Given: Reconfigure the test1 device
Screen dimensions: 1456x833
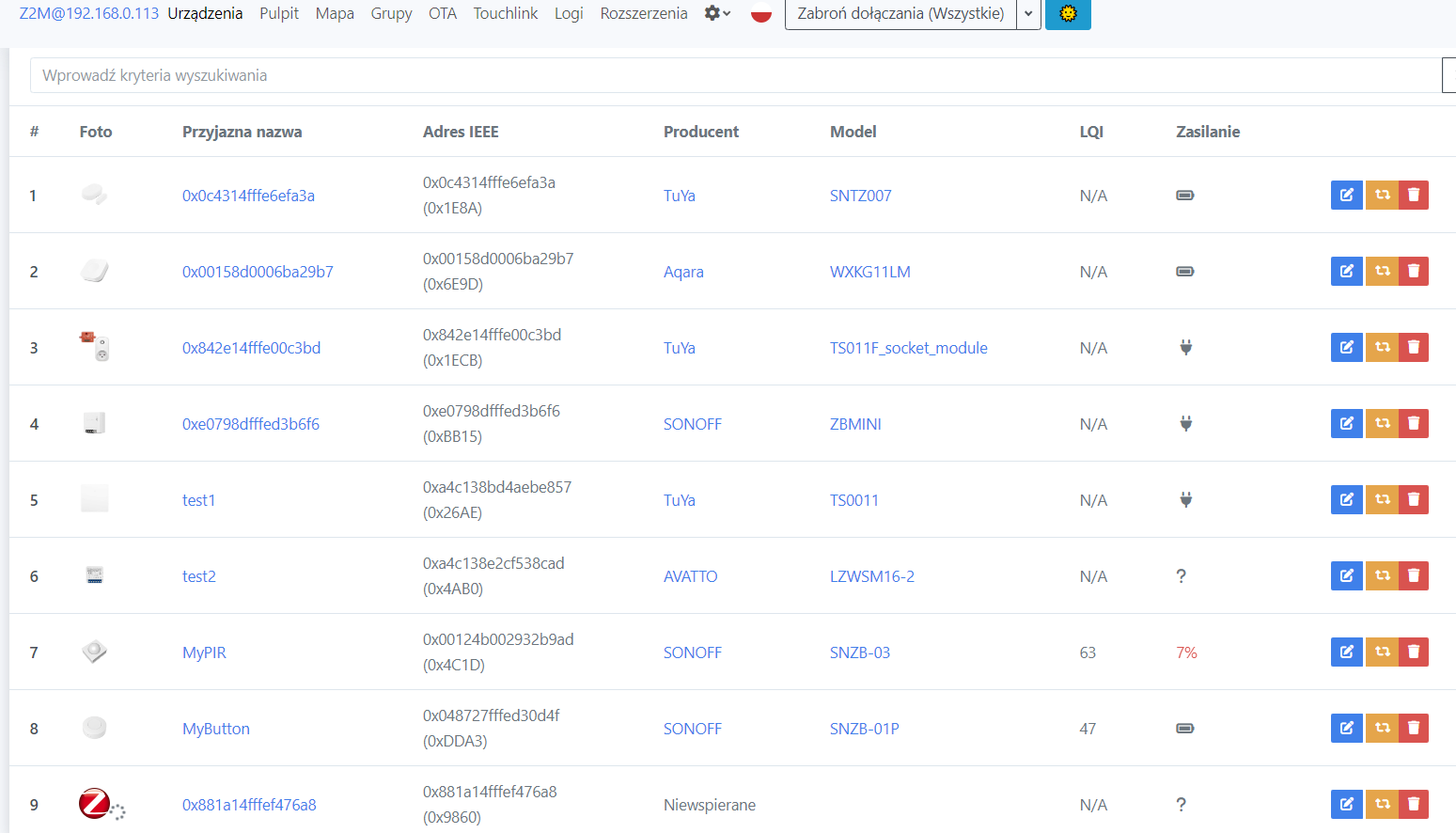Looking at the screenshot, I should pyautogui.click(x=1382, y=499).
